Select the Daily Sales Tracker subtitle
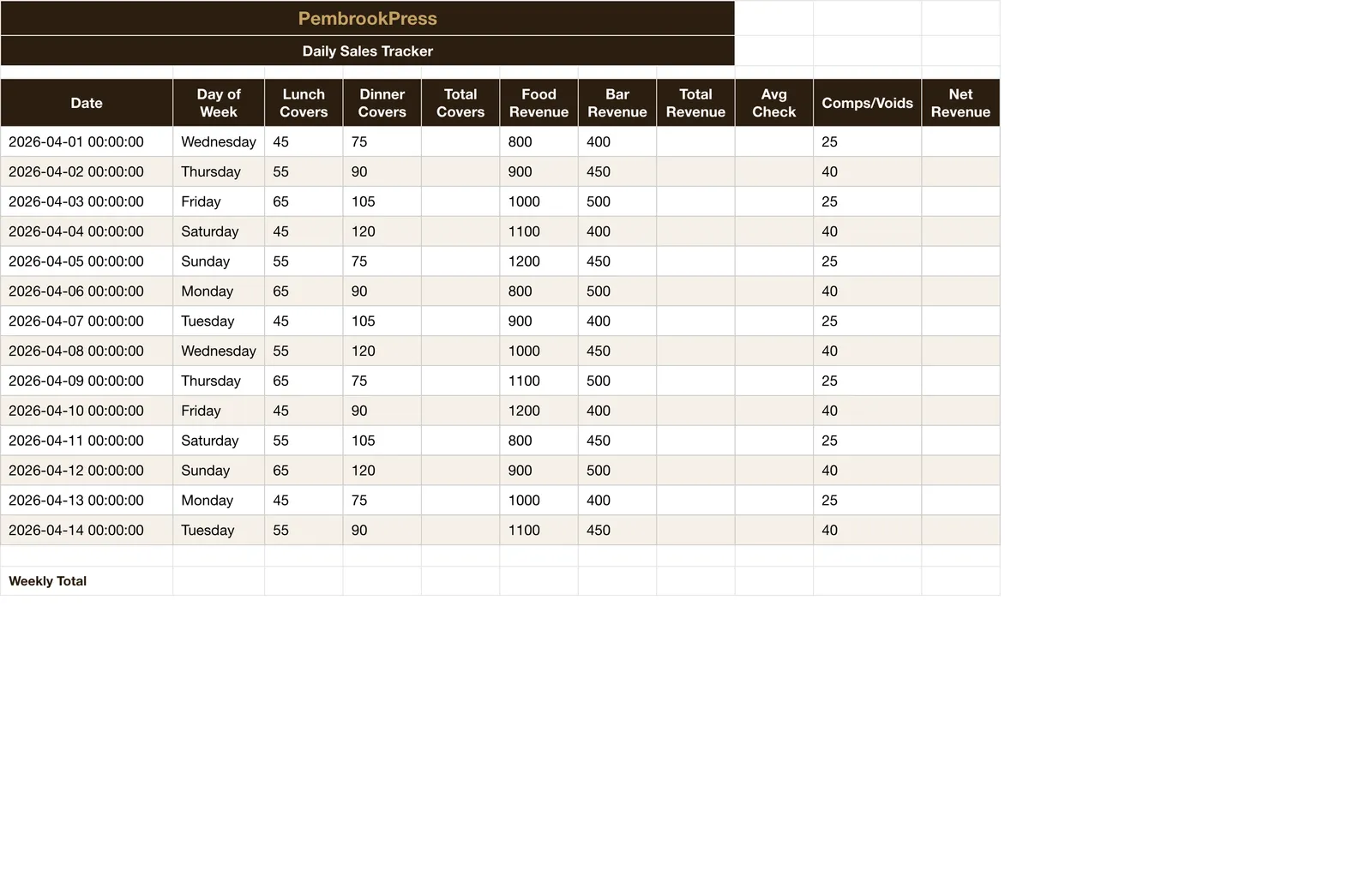 367,51
